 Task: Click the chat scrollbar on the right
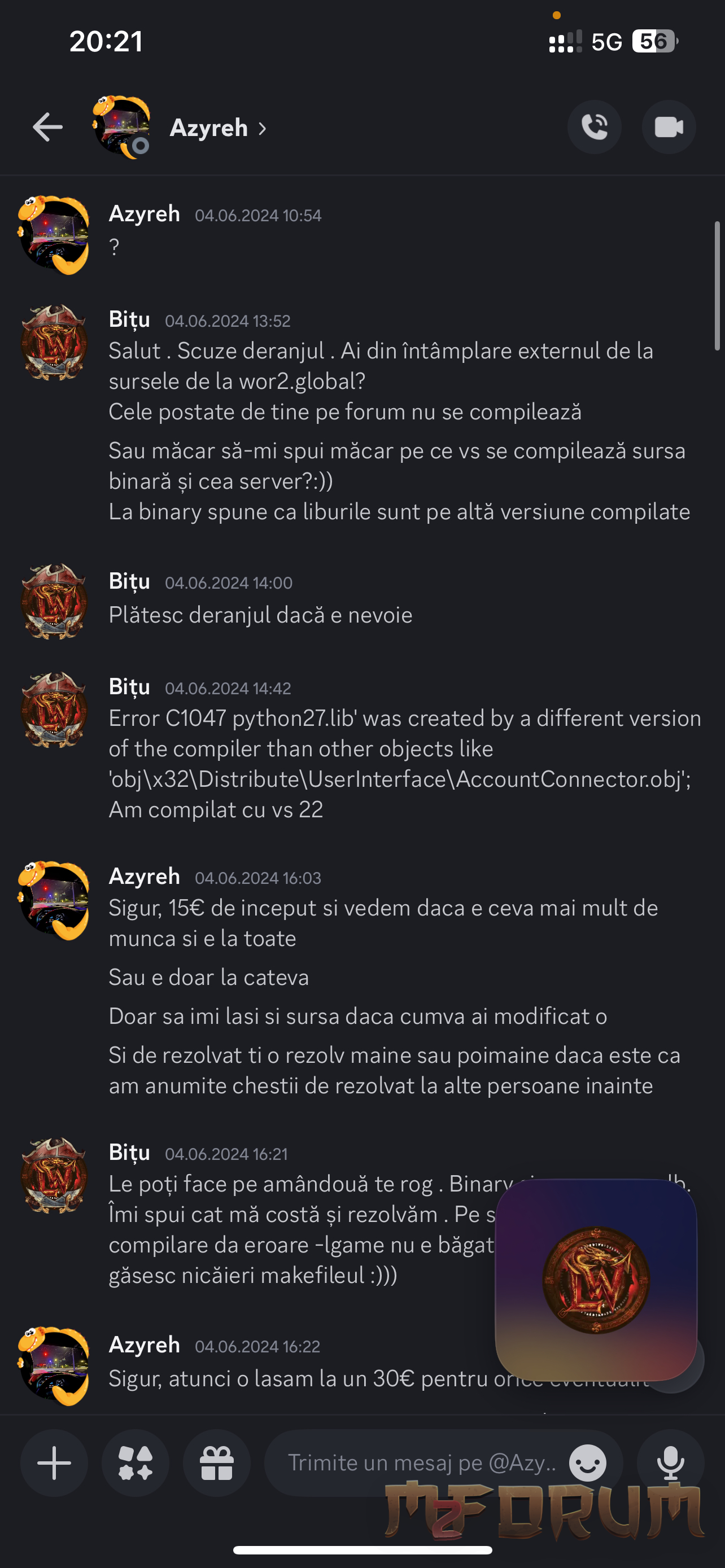tap(717, 286)
